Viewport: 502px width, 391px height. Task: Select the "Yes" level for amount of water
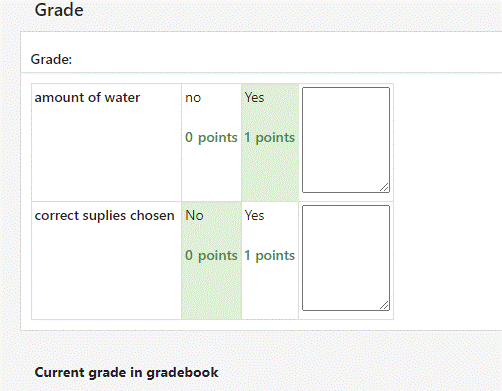click(270, 143)
